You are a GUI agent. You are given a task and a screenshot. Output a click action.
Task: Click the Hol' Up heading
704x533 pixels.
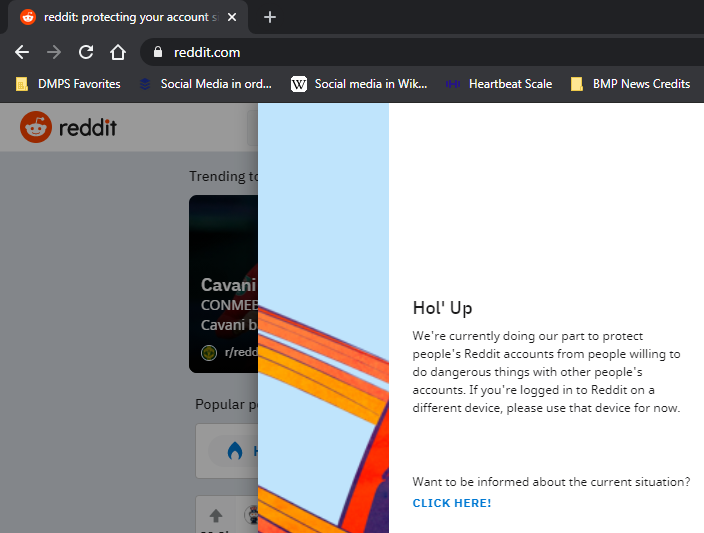tap(442, 308)
